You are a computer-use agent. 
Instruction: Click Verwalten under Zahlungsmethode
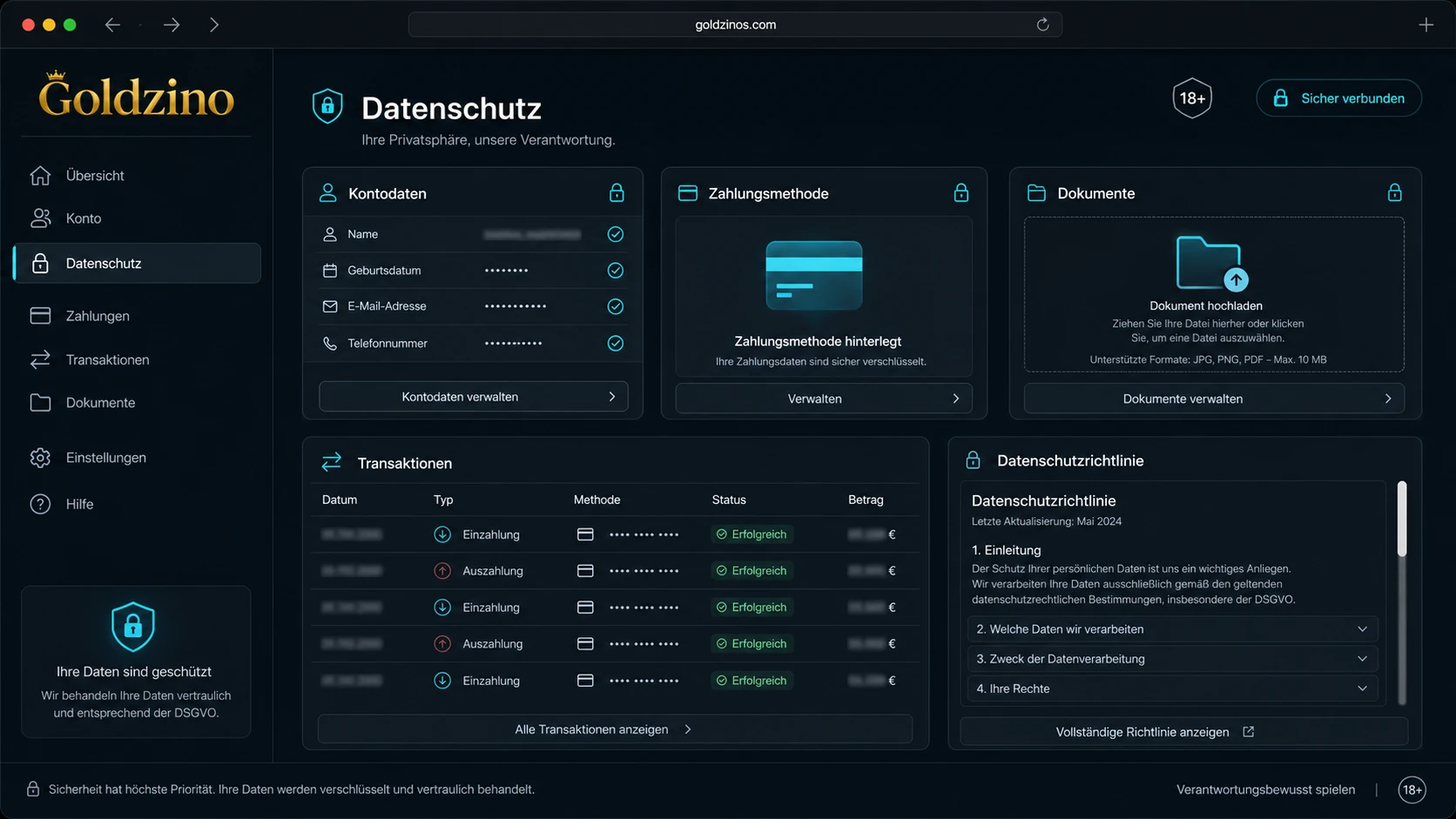(824, 399)
